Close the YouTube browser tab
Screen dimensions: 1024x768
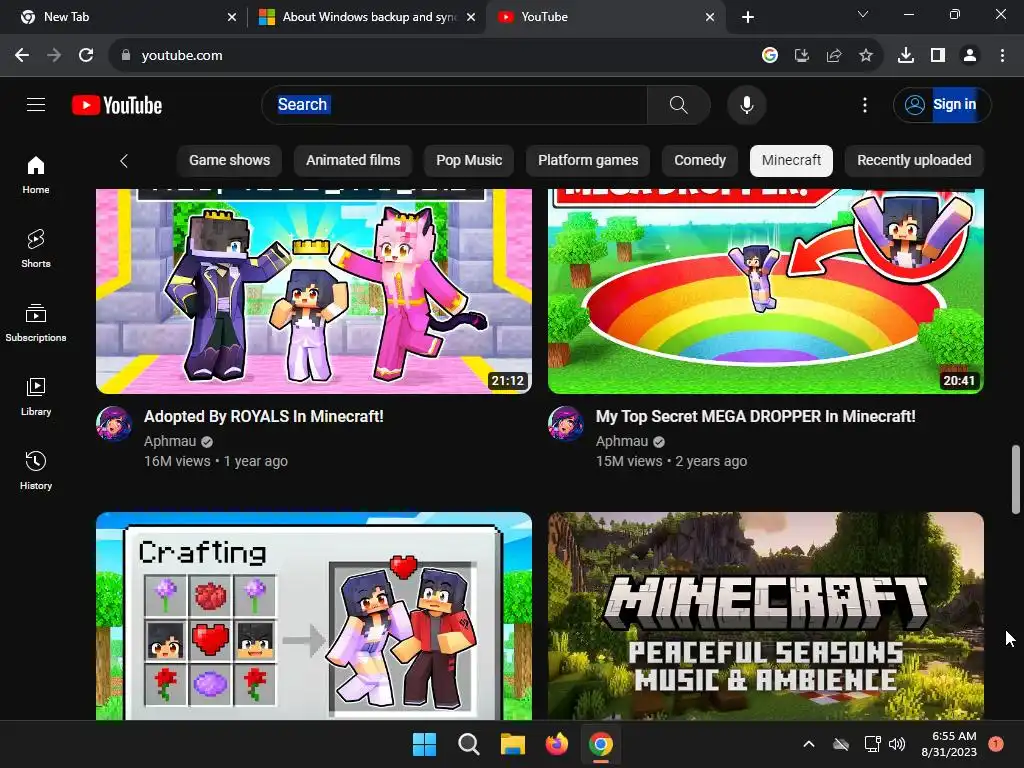click(x=710, y=18)
